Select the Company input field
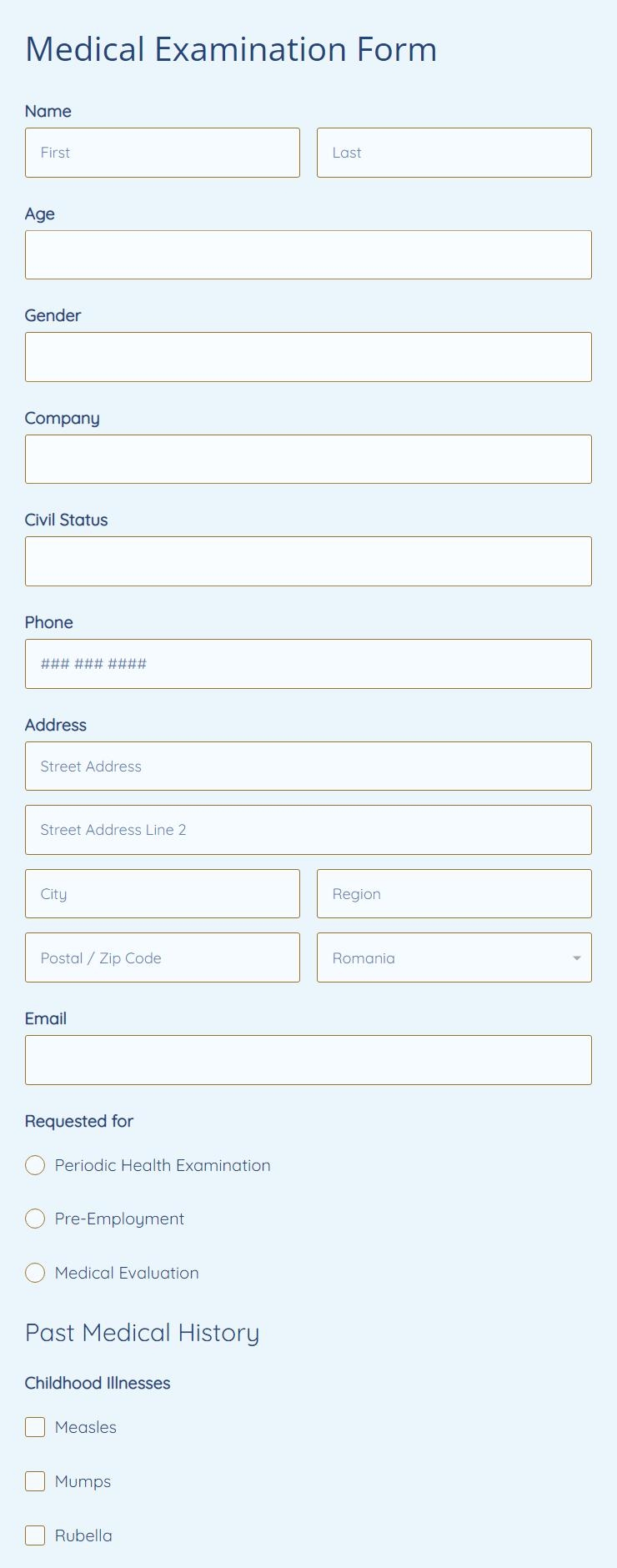 308,459
